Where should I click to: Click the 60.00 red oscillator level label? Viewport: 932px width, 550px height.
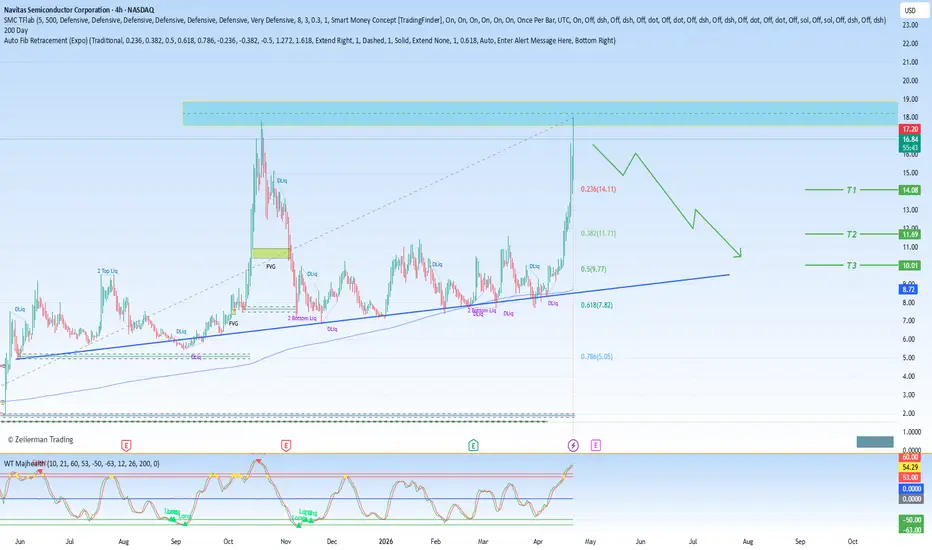910,457
